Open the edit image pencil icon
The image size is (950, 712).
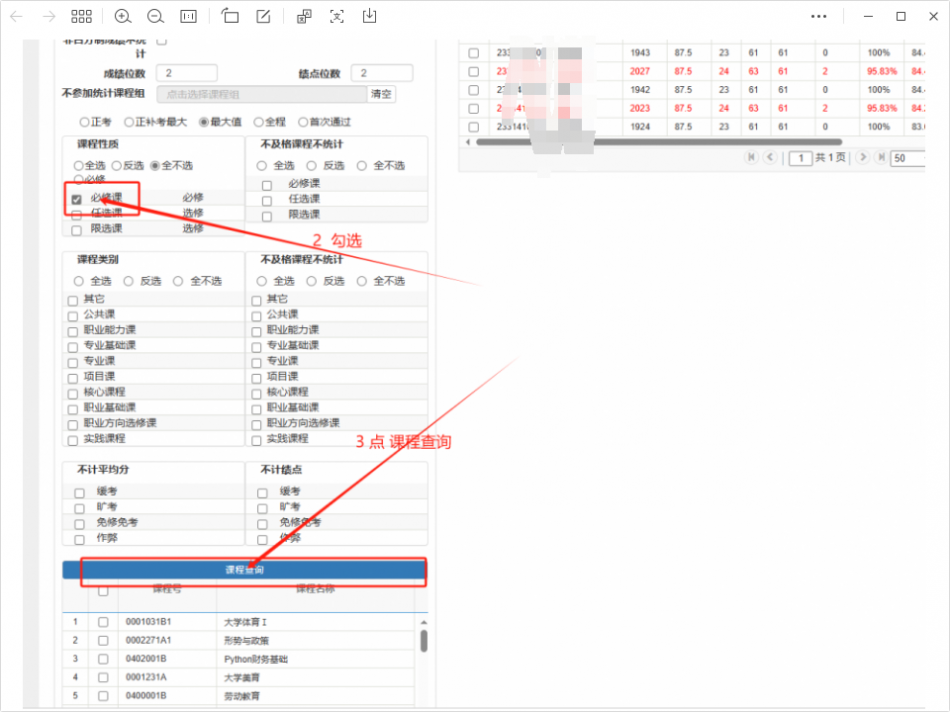pyautogui.click(x=263, y=16)
